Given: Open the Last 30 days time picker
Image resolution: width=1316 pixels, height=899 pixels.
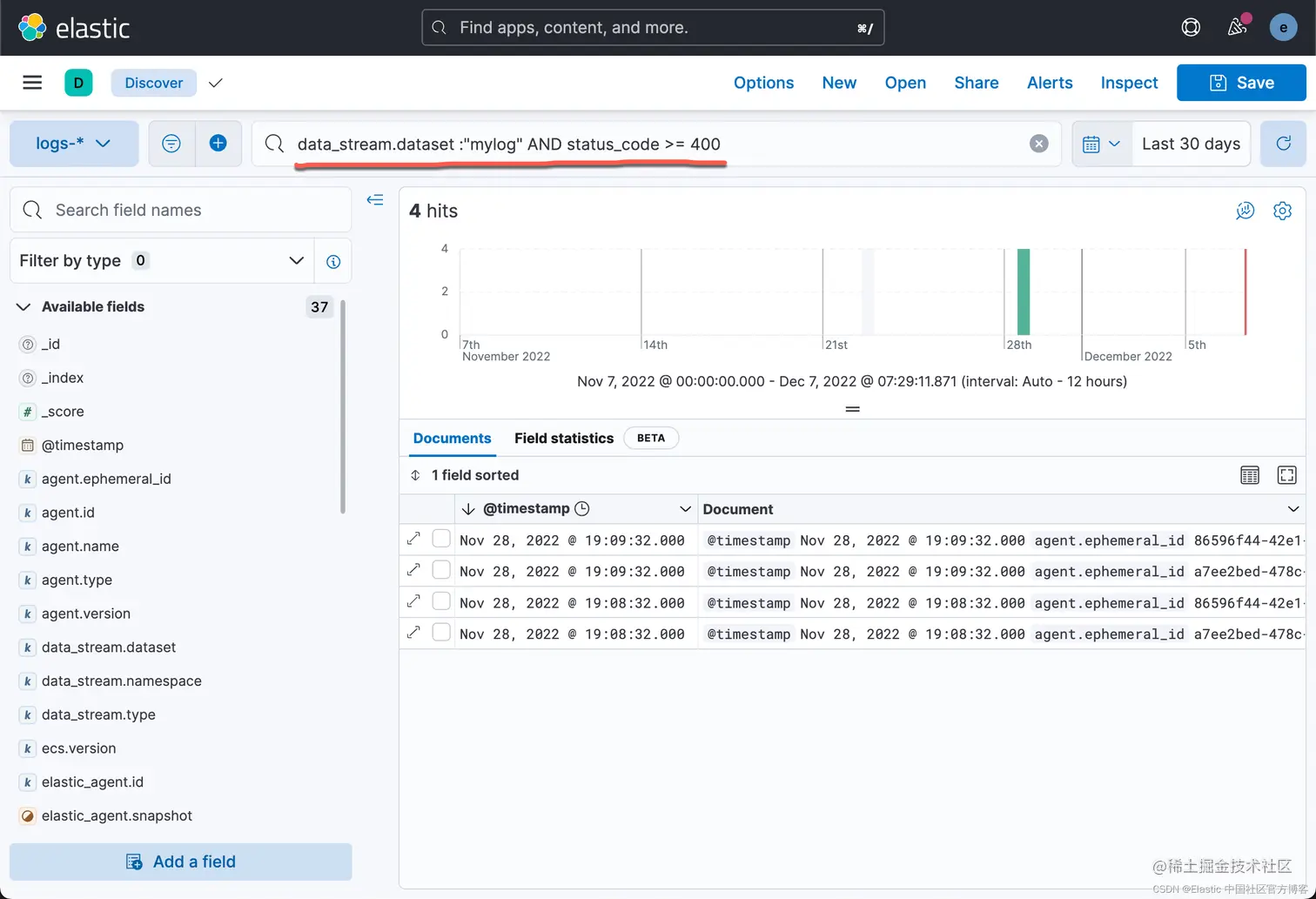Looking at the screenshot, I should pyautogui.click(x=1191, y=144).
